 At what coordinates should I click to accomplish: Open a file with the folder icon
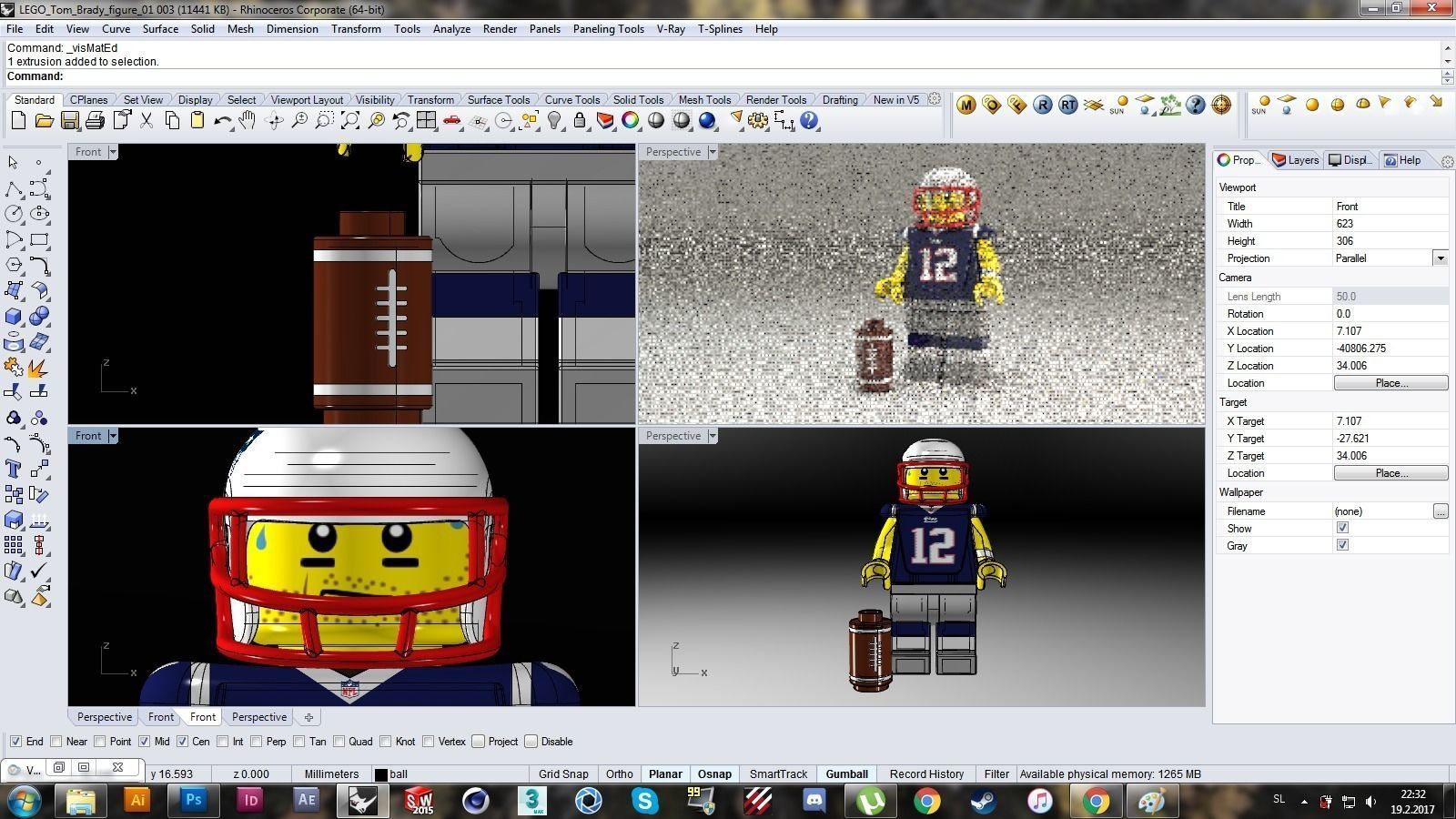[44, 120]
